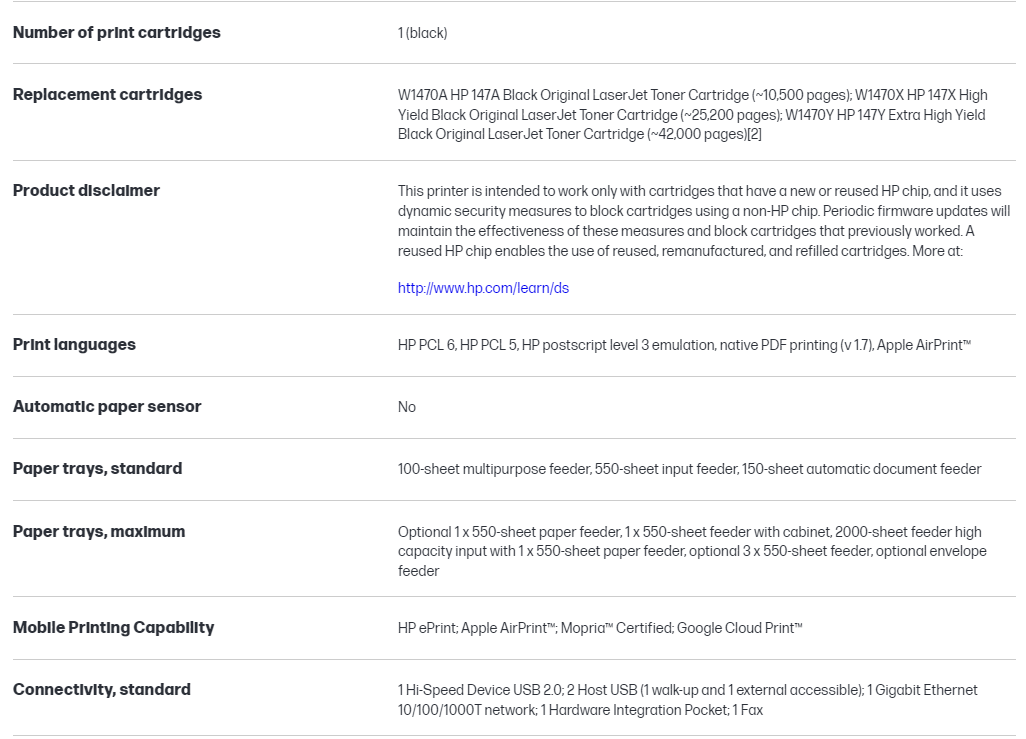The width and height of the screenshot is (1026, 739).
Task: Click the Mobile Printing Capability label
Action: (113, 627)
